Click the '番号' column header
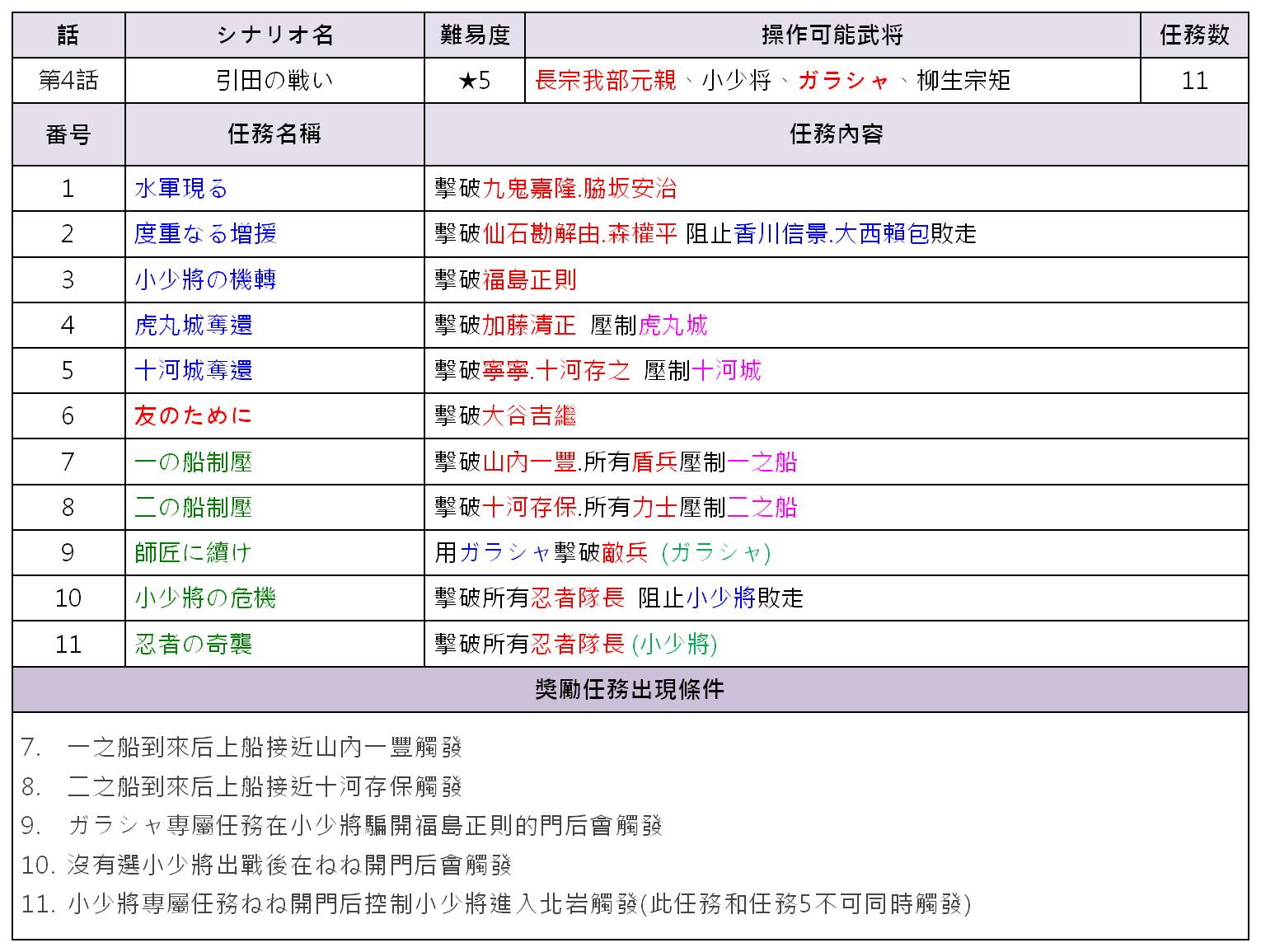Viewport: 1261px width, 952px height. (68, 134)
